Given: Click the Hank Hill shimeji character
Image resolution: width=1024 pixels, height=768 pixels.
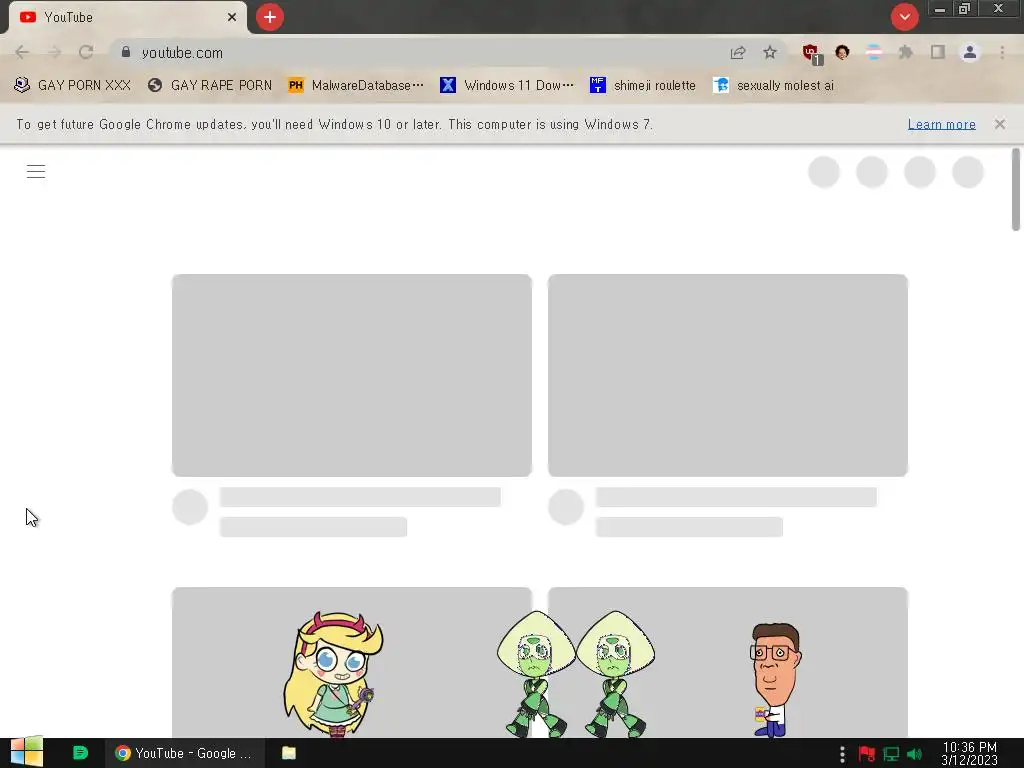Looking at the screenshot, I should (775, 679).
